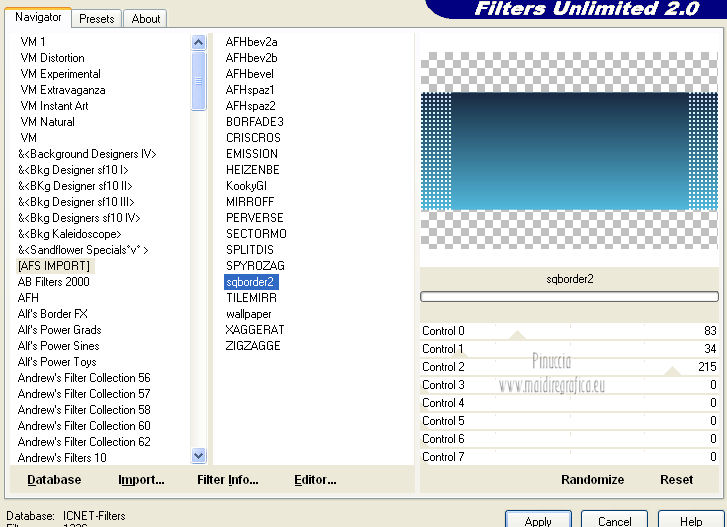Open the Presets tab
Screen dimensions: 727x527
click(96, 19)
